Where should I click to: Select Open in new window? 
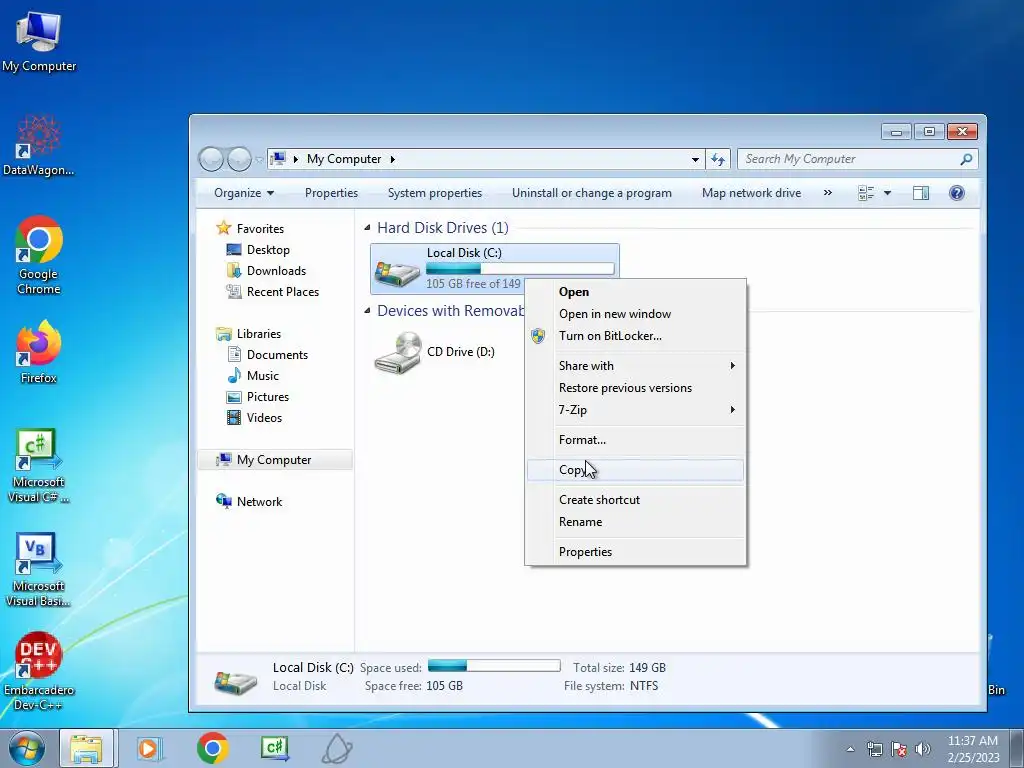coord(635,313)
